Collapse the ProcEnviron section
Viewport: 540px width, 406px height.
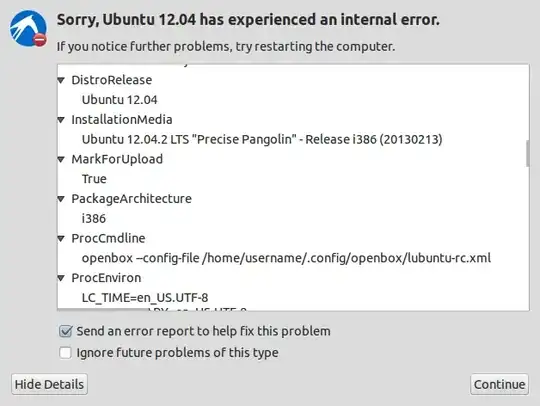click(61, 278)
